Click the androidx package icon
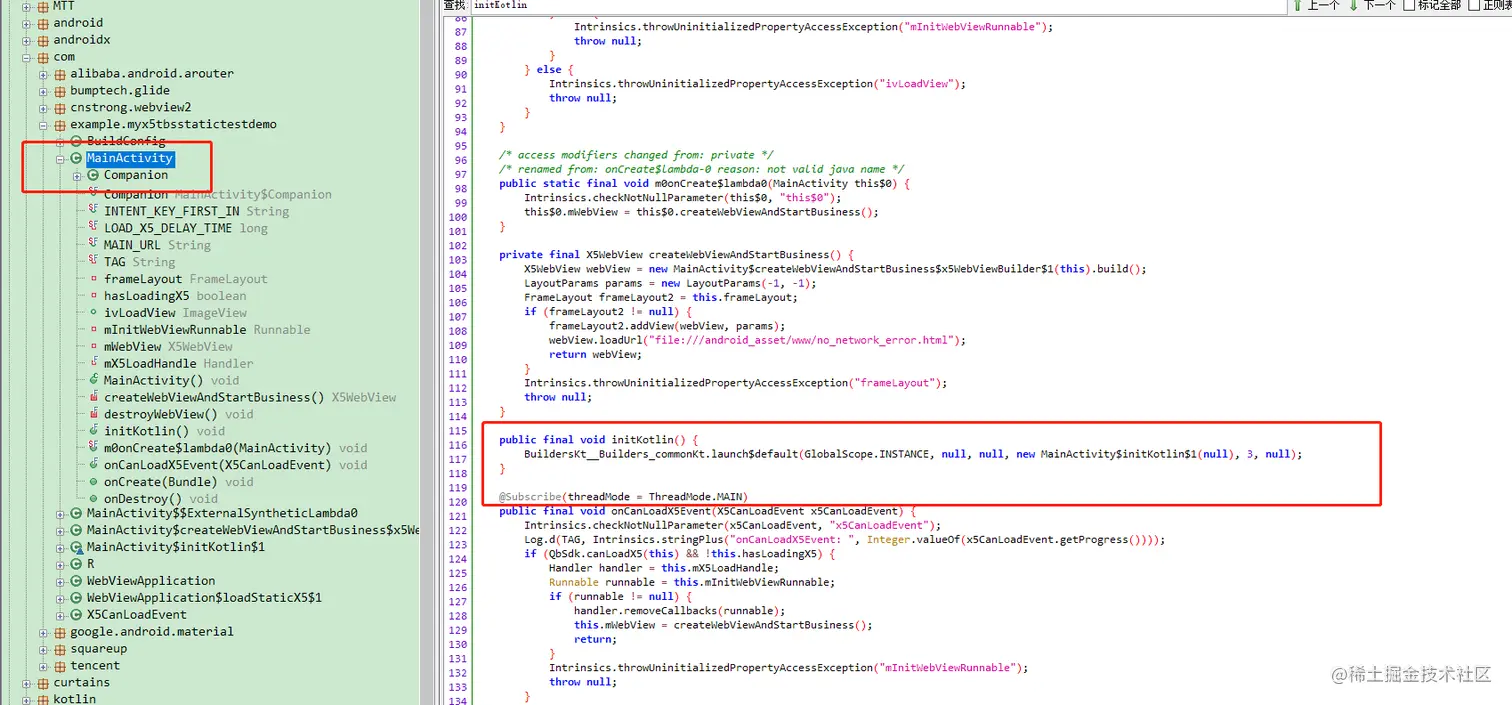This screenshot has width=1512, height=705. (43, 40)
